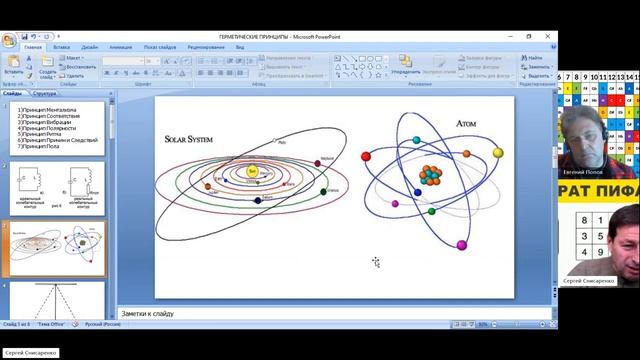
Task: Select the triangle shape in gallery
Action: click(x=338, y=67)
